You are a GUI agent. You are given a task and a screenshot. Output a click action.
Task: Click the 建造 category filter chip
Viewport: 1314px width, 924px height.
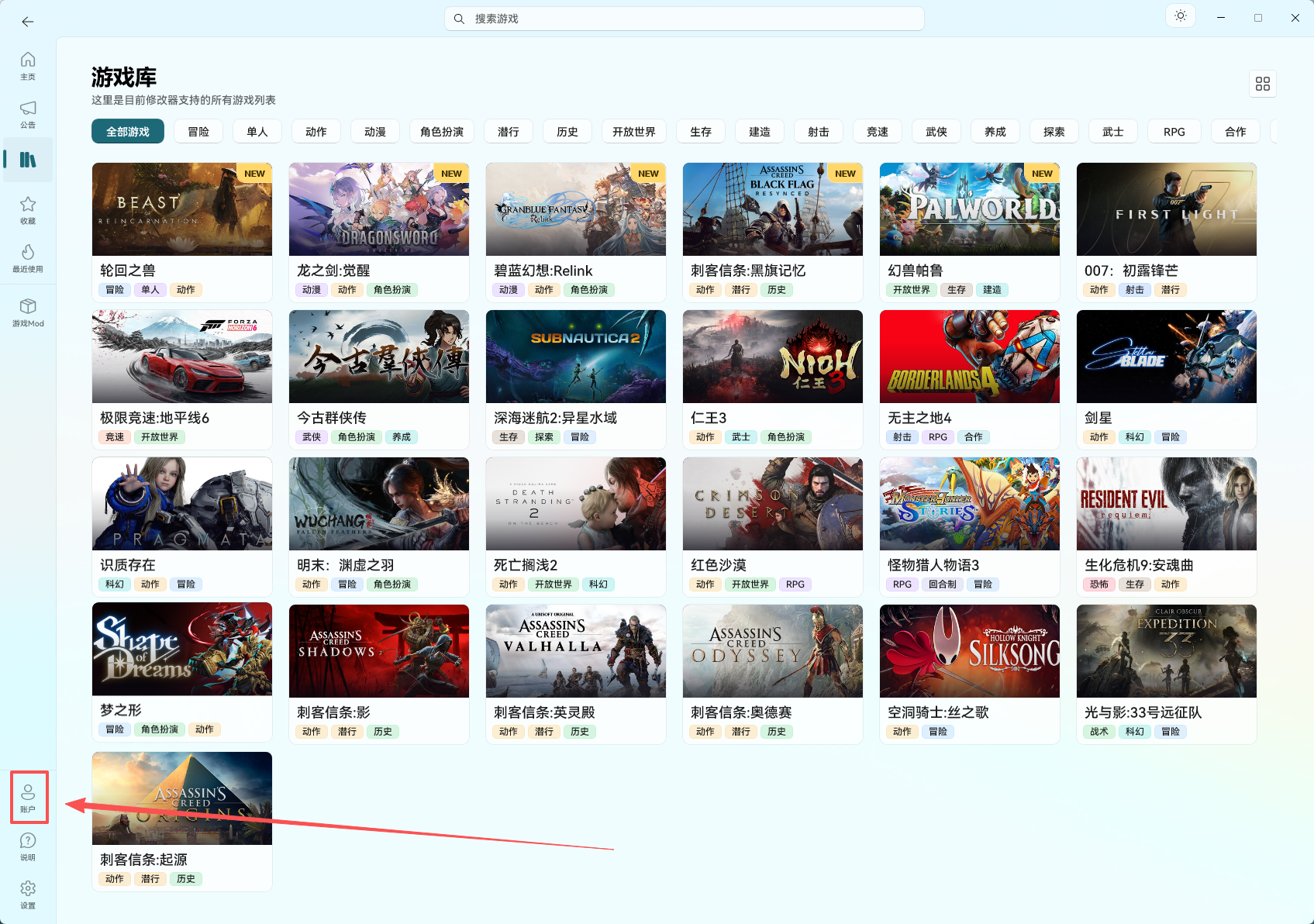click(760, 132)
